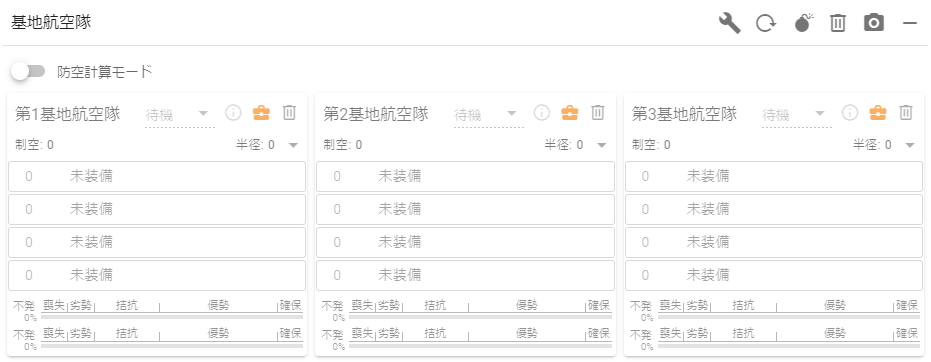Click the 第1基地航空隊 title text
The width and height of the screenshot is (931, 362).
[67, 113]
